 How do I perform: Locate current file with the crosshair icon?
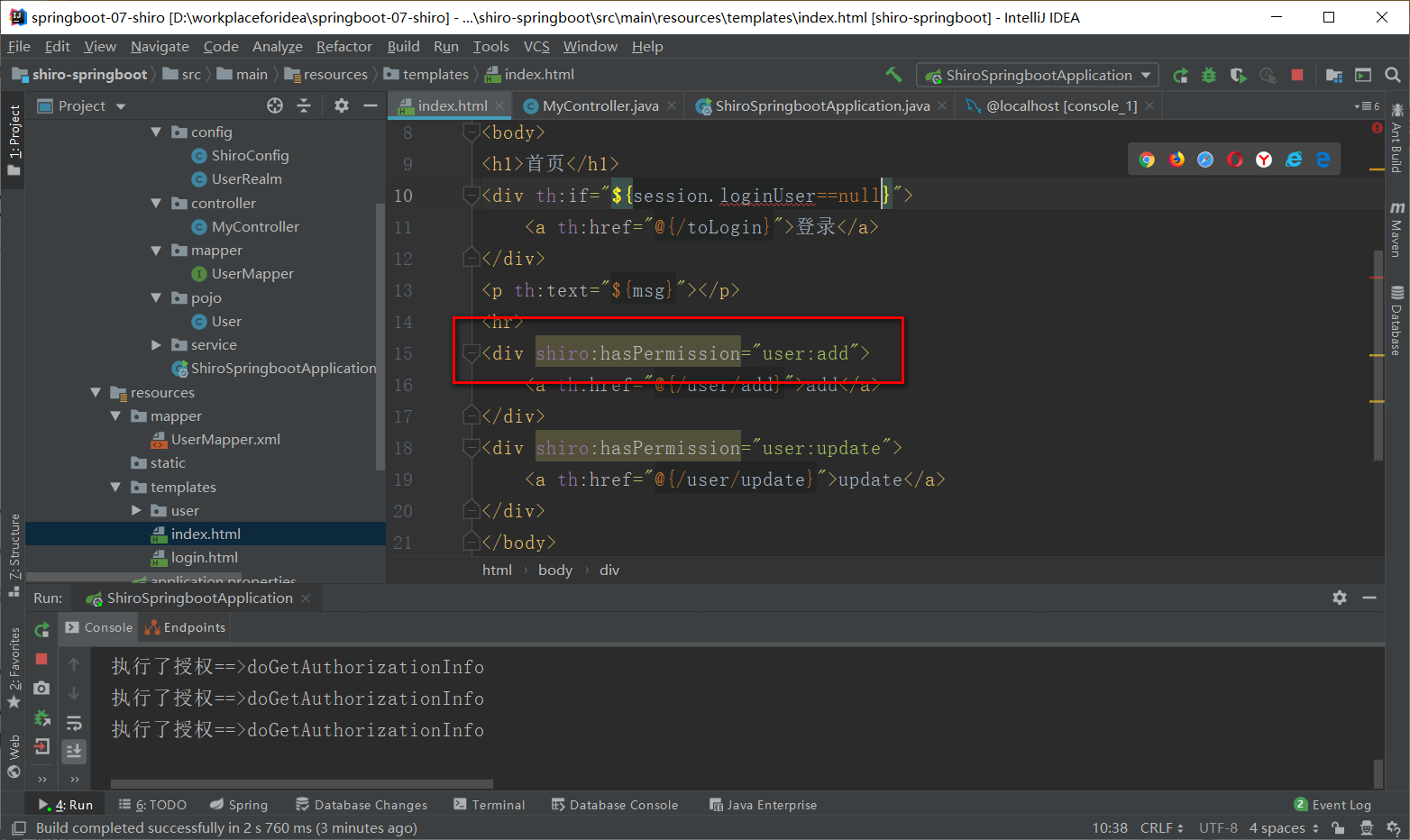tap(275, 105)
